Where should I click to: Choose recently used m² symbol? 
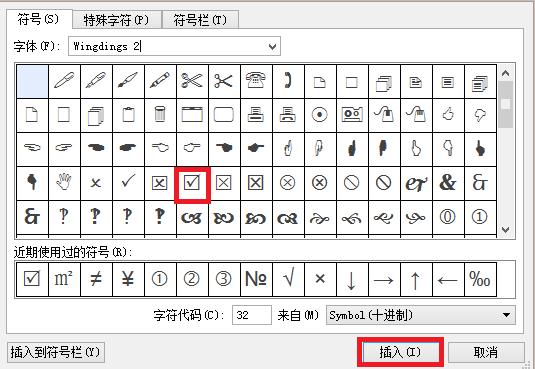(x=64, y=279)
